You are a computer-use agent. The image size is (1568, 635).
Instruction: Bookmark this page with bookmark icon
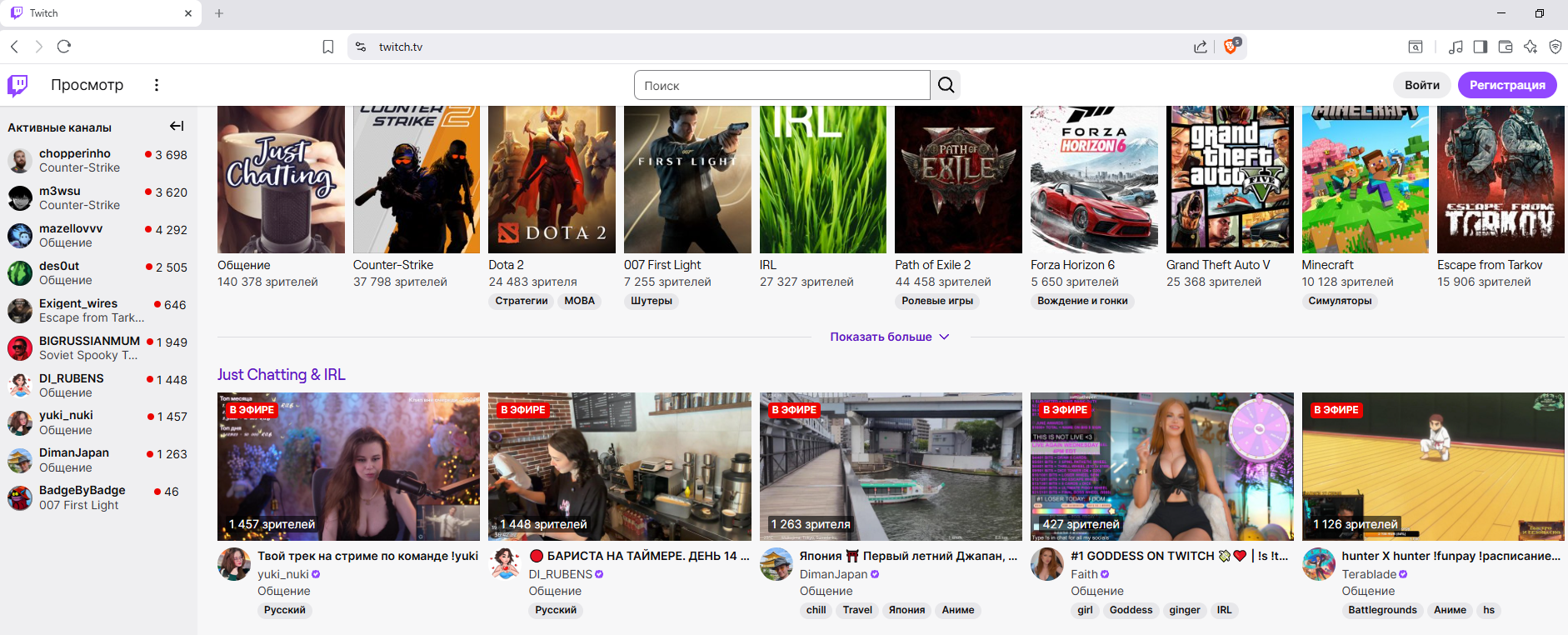click(x=328, y=47)
